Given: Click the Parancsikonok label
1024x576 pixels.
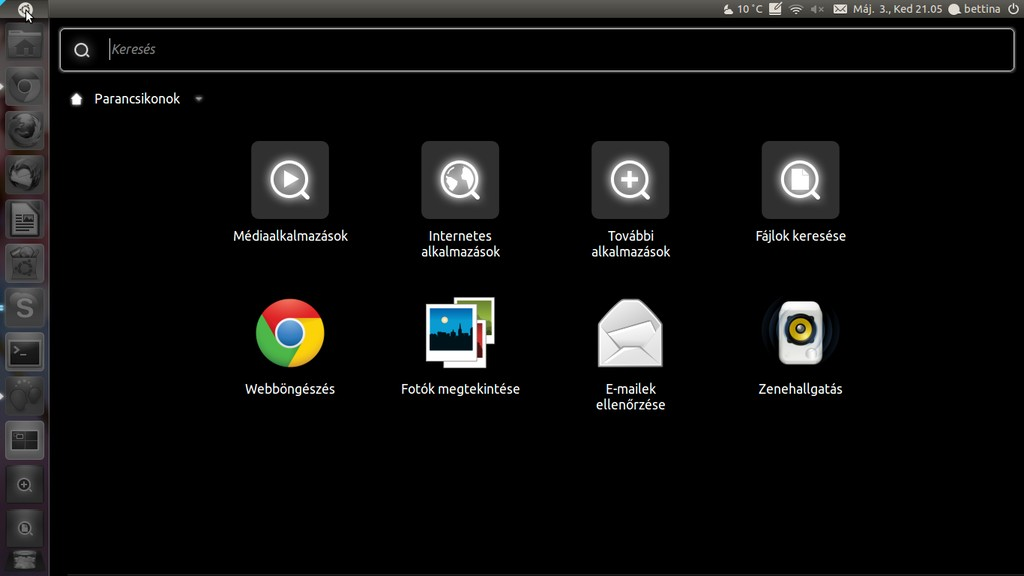Looking at the screenshot, I should coord(137,99).
